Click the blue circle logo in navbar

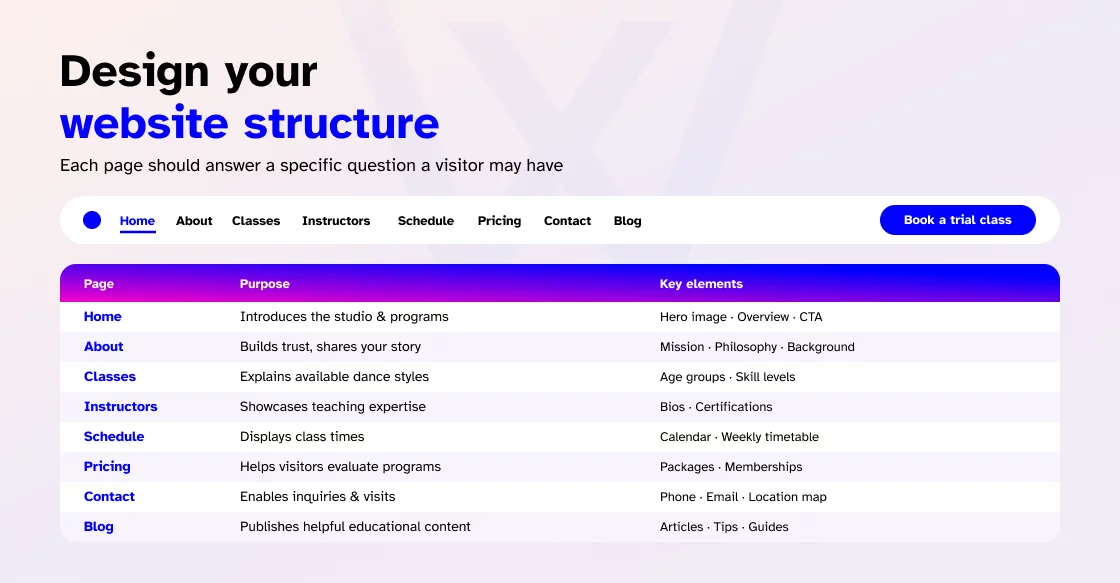coord(92,220)
